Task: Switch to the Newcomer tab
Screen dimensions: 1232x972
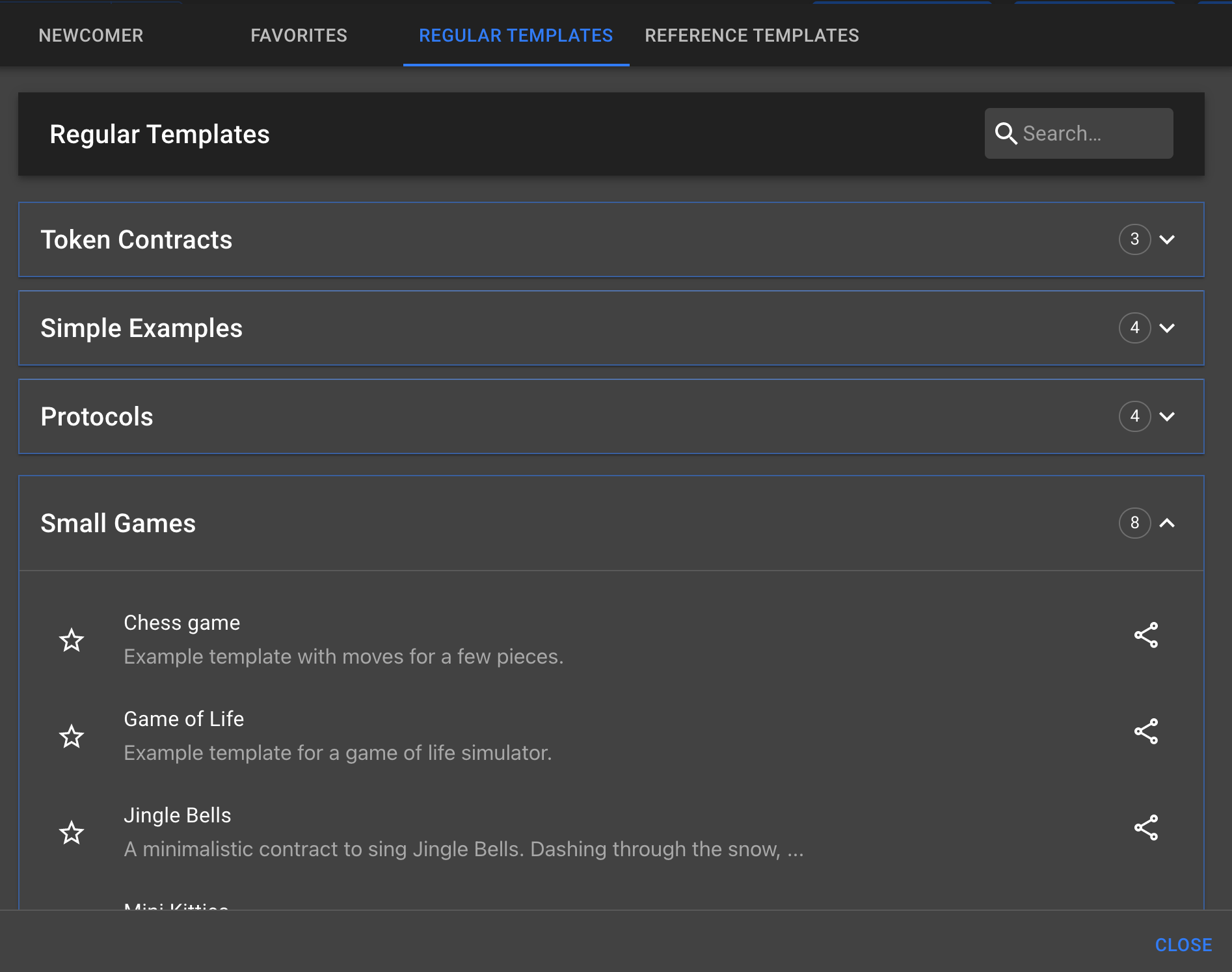Action: point(91,35)
